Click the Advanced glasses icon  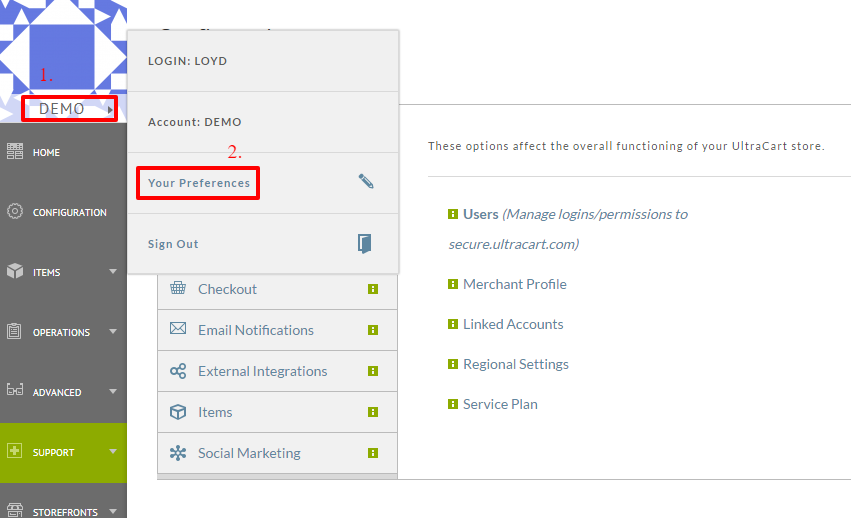coord(15,389)
